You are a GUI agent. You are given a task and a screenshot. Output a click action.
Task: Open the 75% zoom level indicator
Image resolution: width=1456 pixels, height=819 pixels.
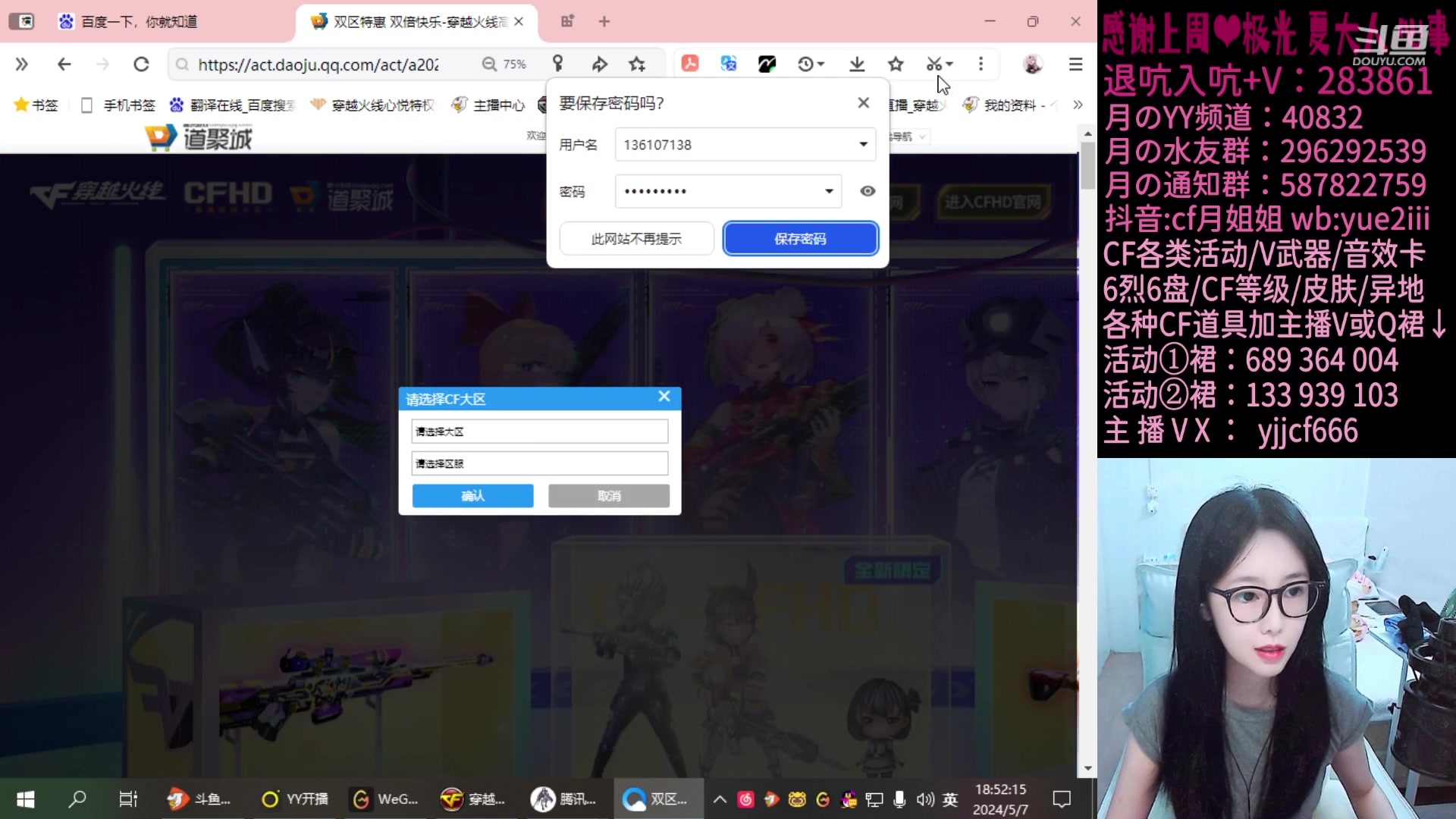(504, 64)
